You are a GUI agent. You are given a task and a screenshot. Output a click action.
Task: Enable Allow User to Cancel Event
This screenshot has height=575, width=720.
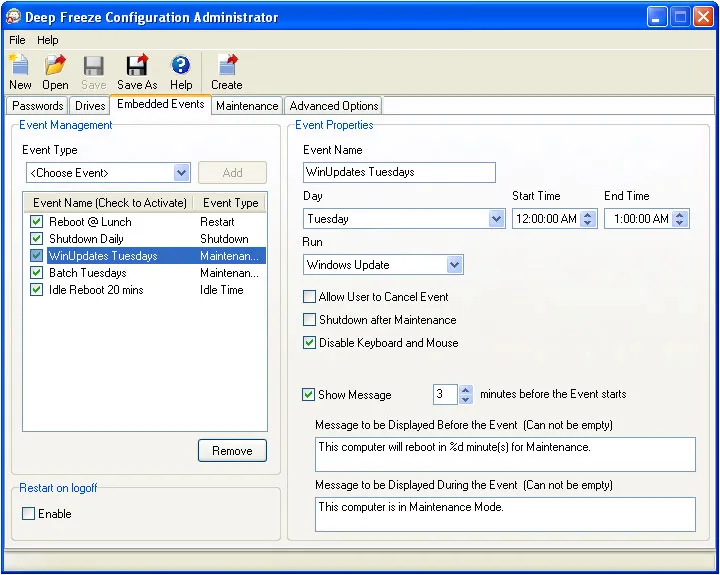(310, 297)
